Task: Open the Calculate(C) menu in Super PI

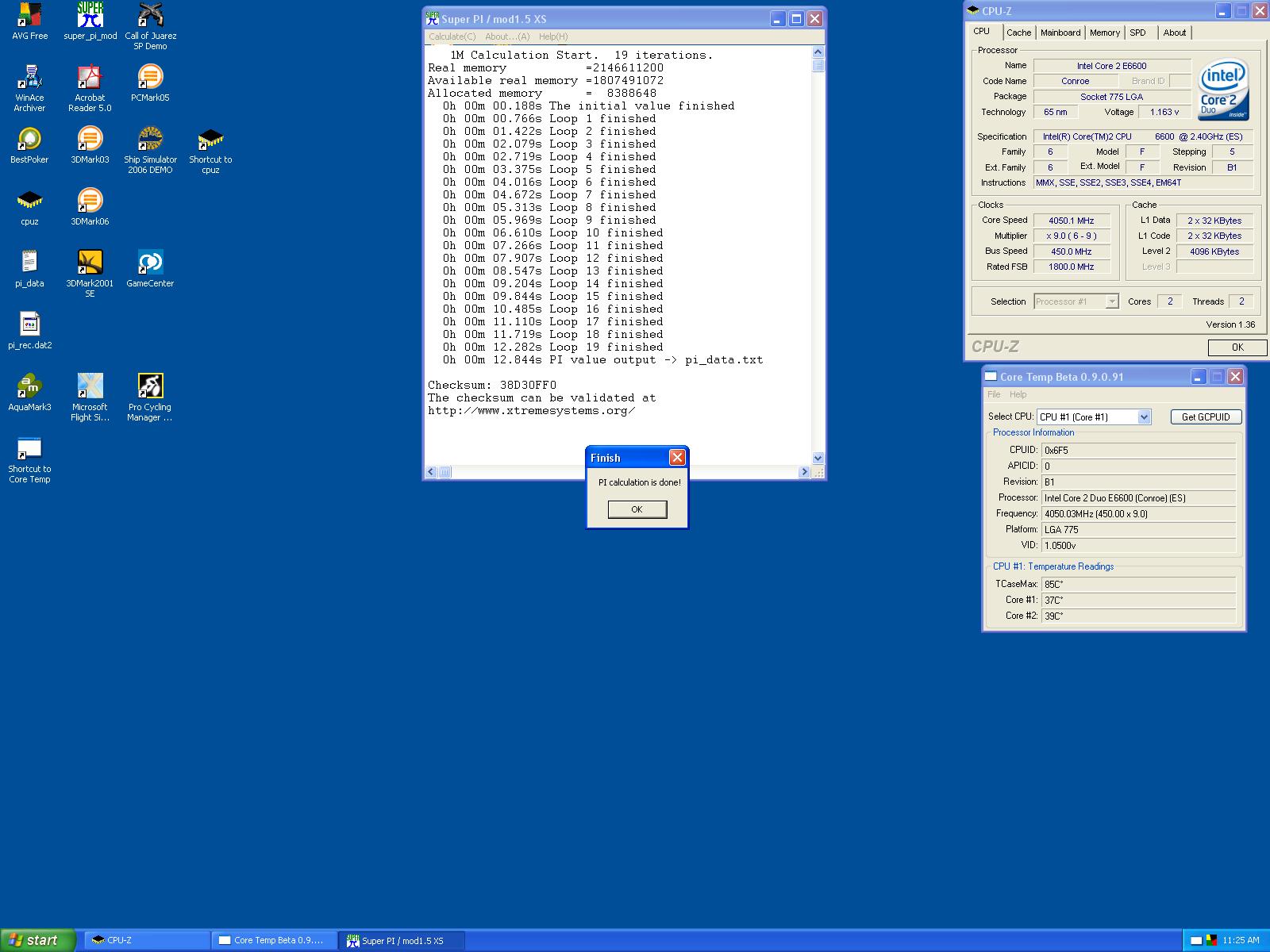Action: tap(452, 36)
